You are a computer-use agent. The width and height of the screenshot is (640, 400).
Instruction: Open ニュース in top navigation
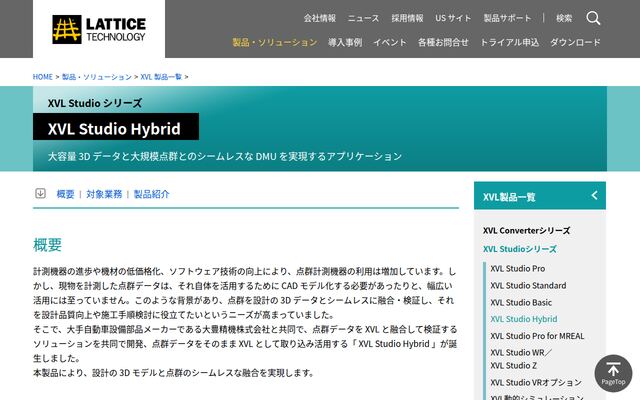pos(363,18)
